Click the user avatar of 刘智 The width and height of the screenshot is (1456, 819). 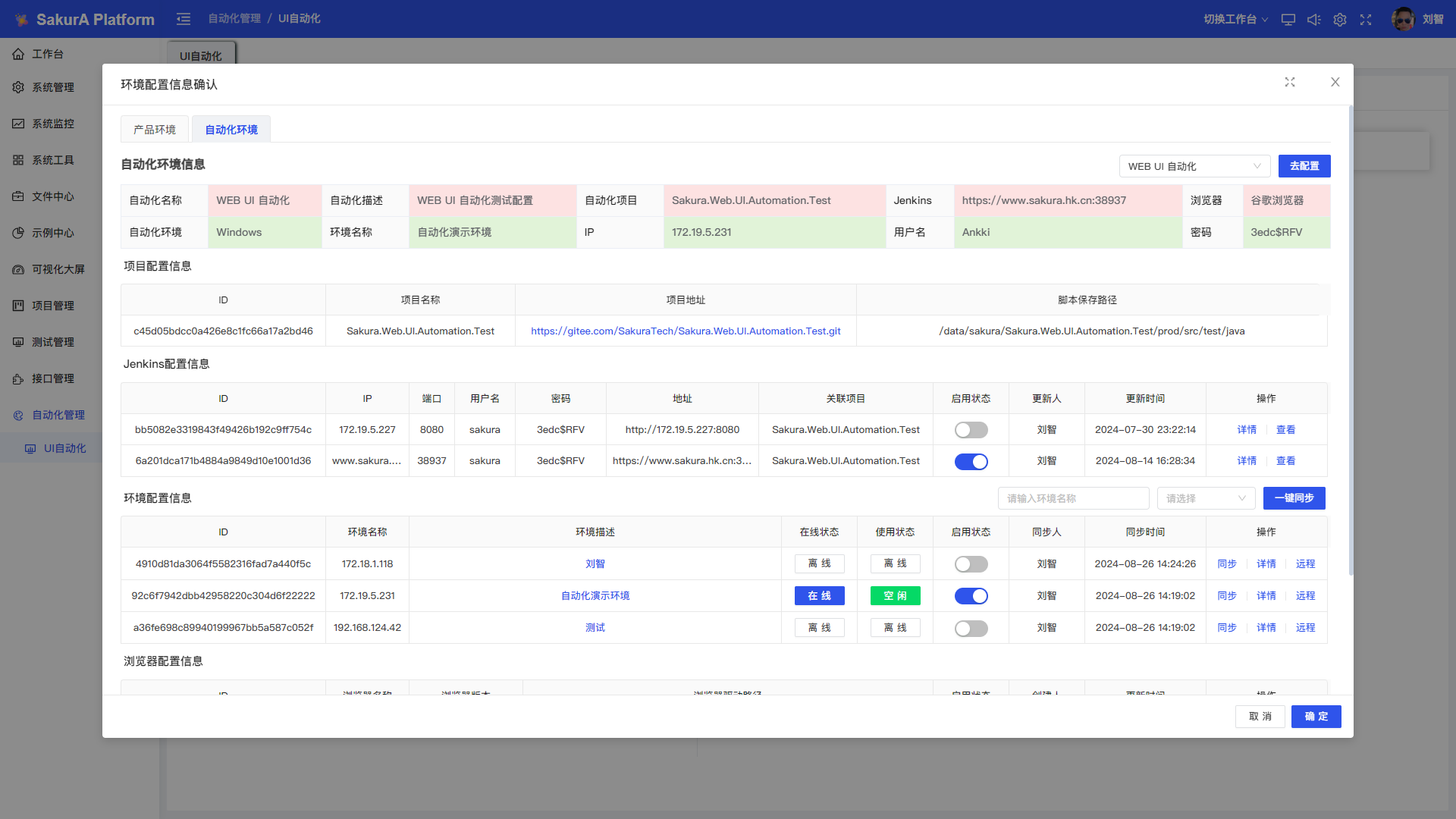pos(1403,19)
